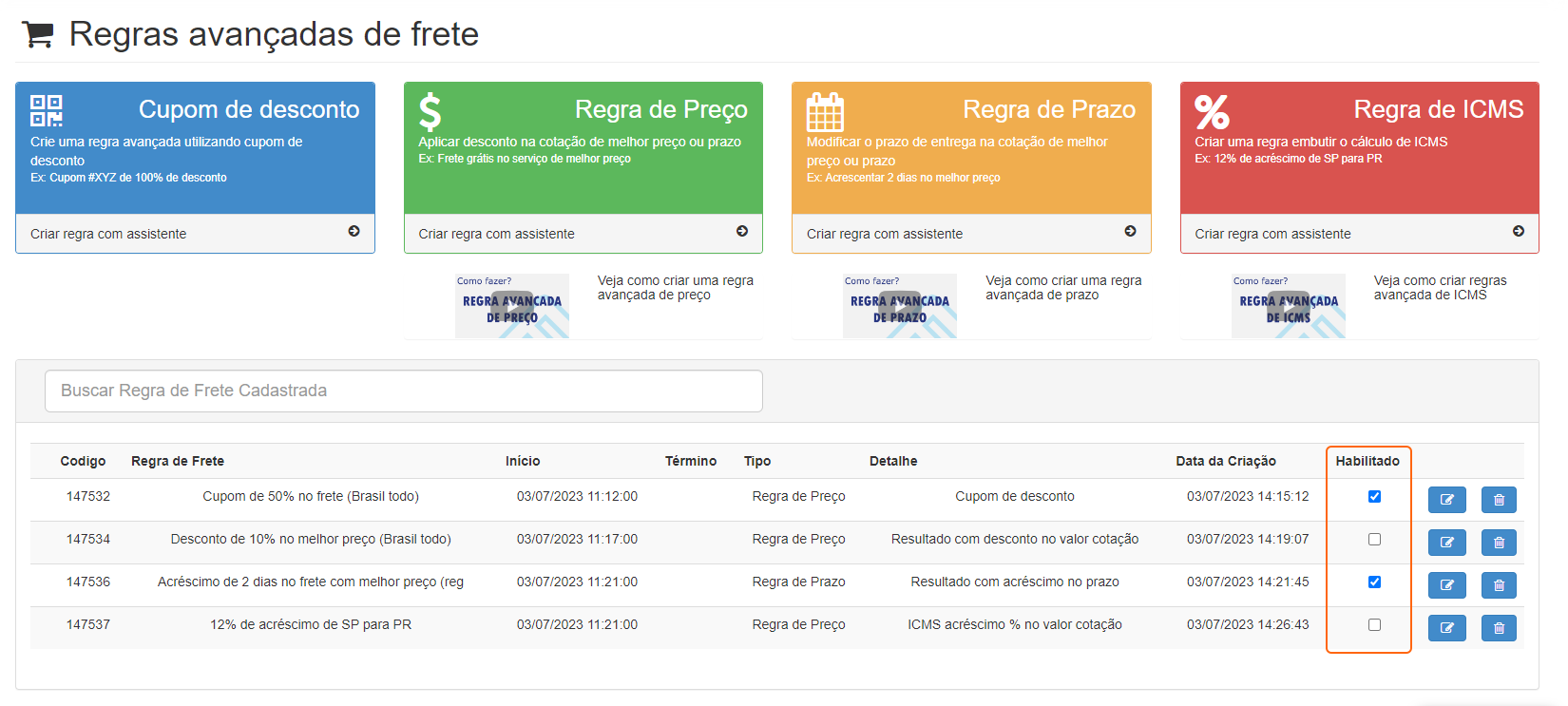
Task: Enable the 12% acréscimo SP para PR checkbox
Action: 1374,625
